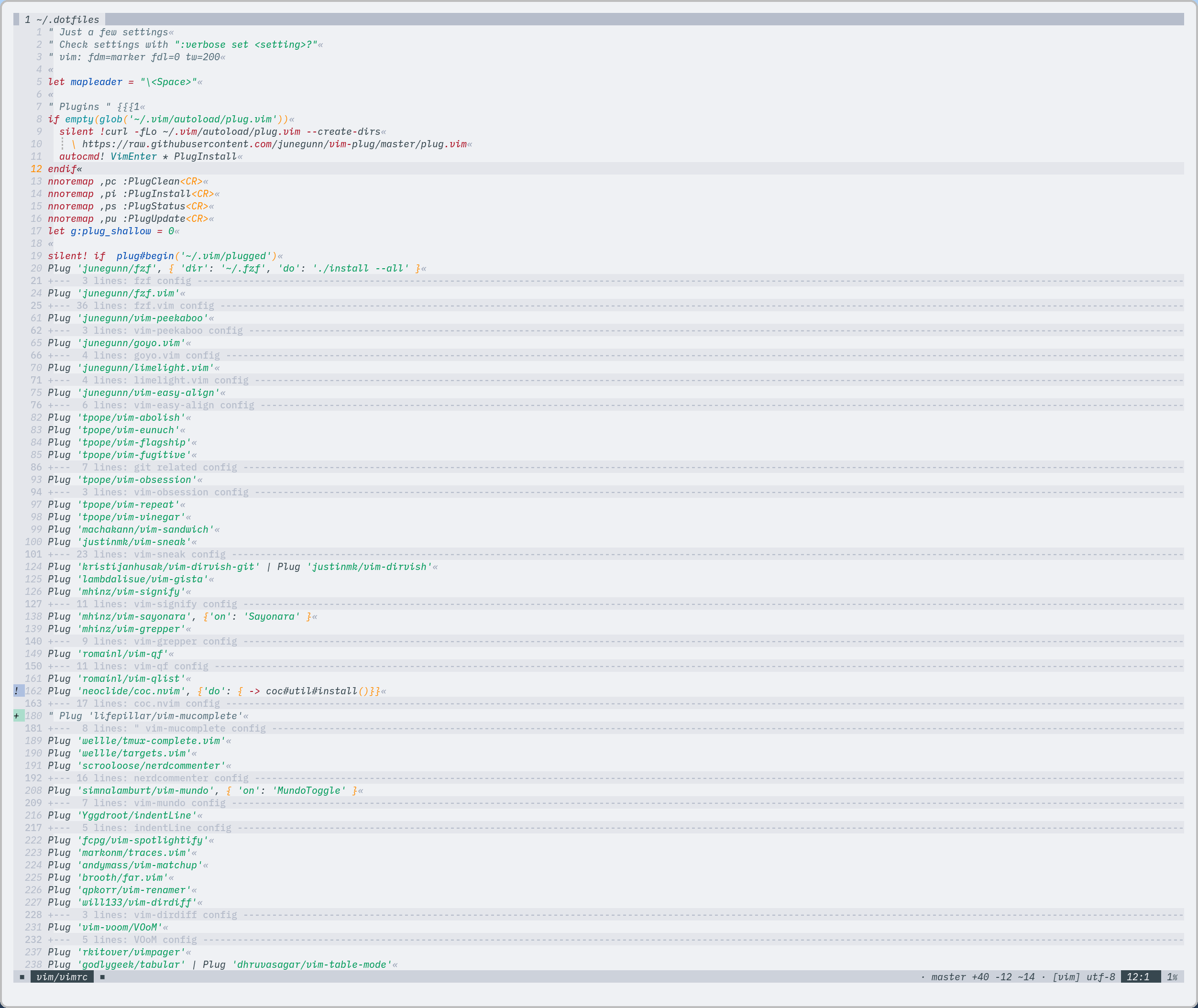The image size is (1198, 1008).
Task: Click the 1% scroll percentage indicator
Action: [x=1172, y=977]
